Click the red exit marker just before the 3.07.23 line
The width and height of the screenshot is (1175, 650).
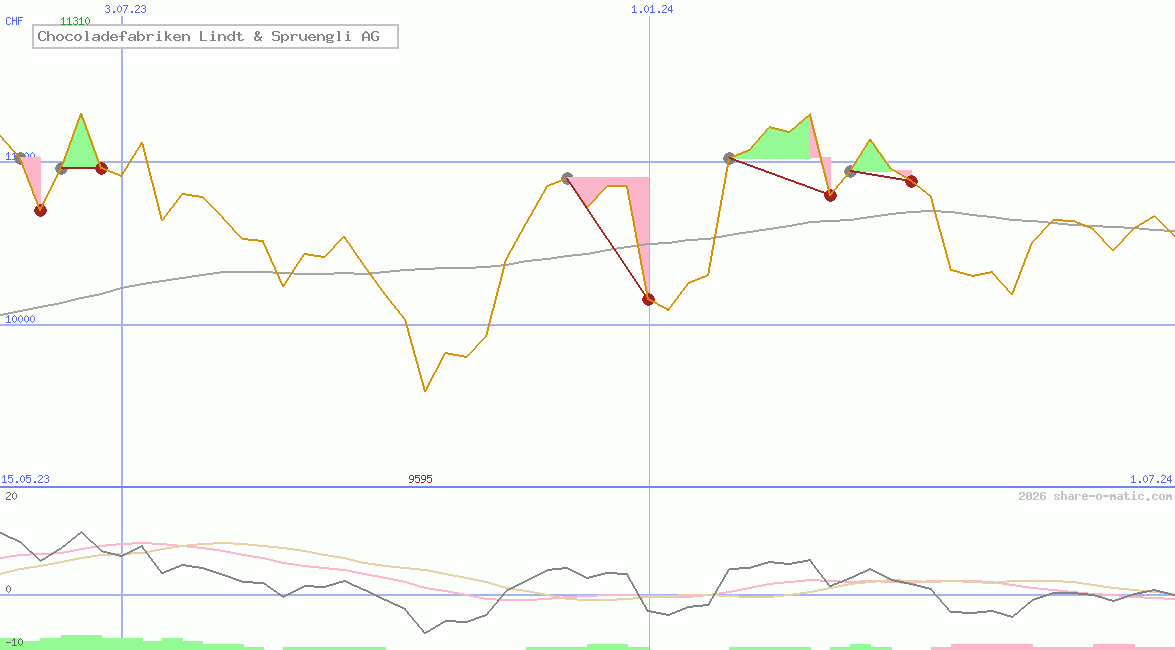pos(101,168)
